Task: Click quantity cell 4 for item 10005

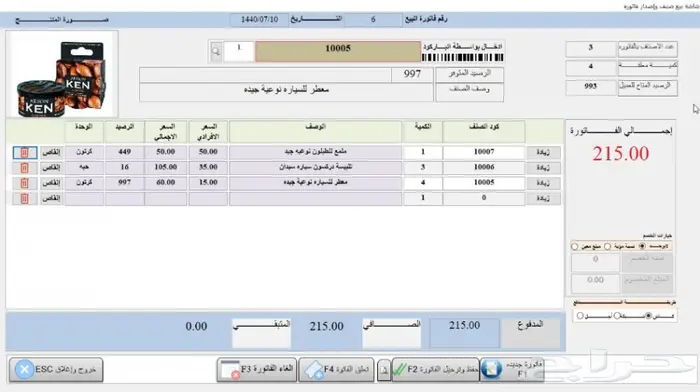Action: coord(423,183)
